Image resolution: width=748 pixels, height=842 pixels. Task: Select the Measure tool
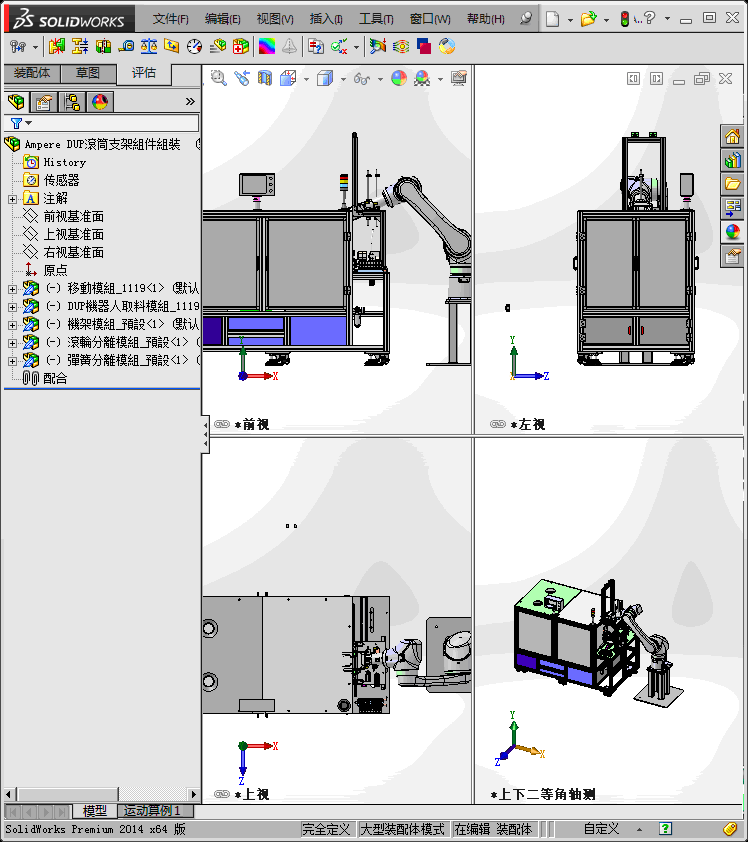pos(126,47)
